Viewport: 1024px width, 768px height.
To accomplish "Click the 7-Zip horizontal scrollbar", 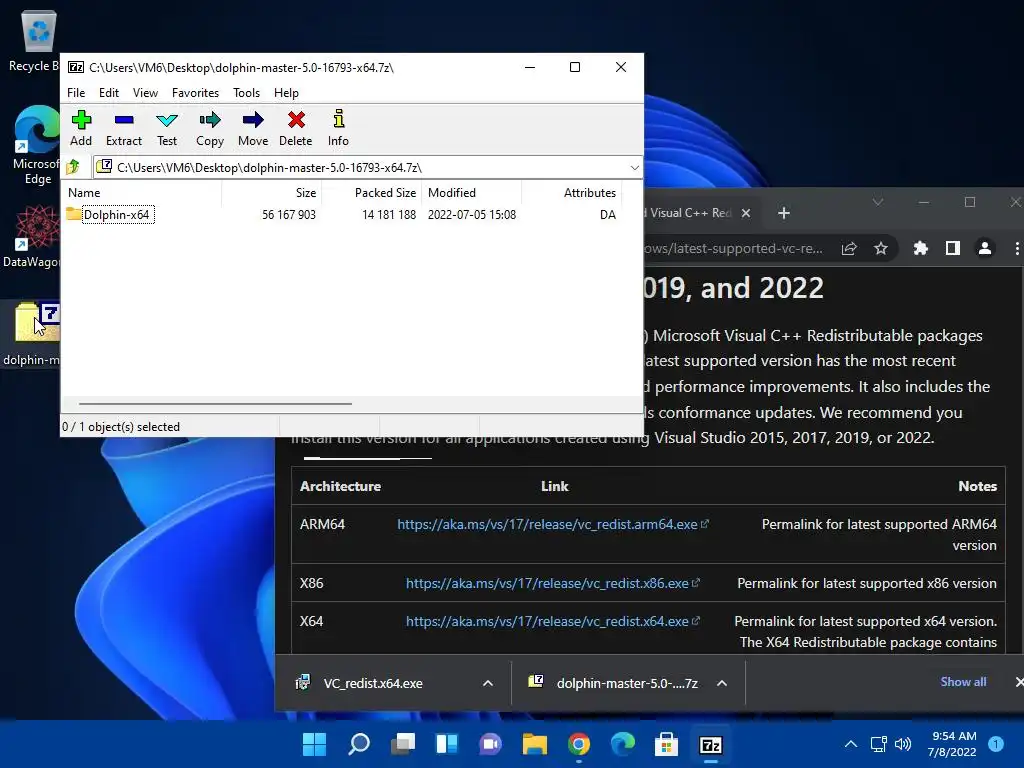I will coord(216,404).
